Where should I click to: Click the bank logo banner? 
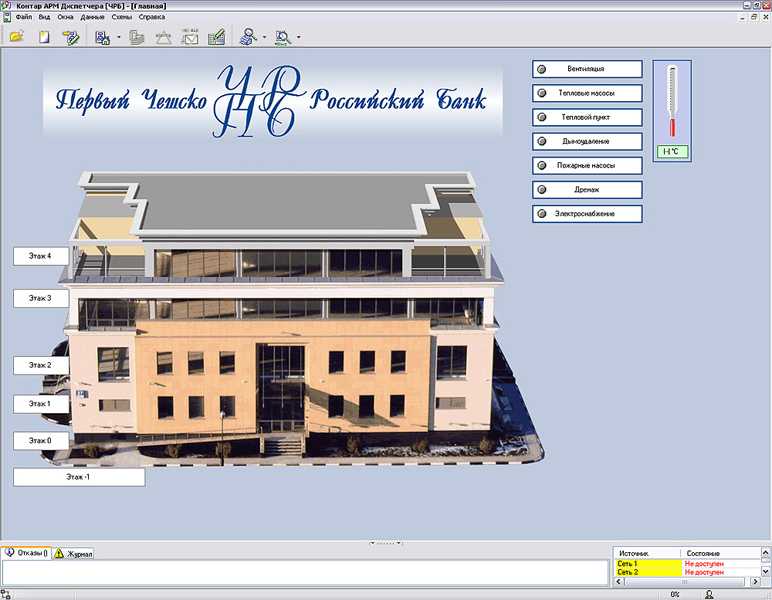coord(272,101)
